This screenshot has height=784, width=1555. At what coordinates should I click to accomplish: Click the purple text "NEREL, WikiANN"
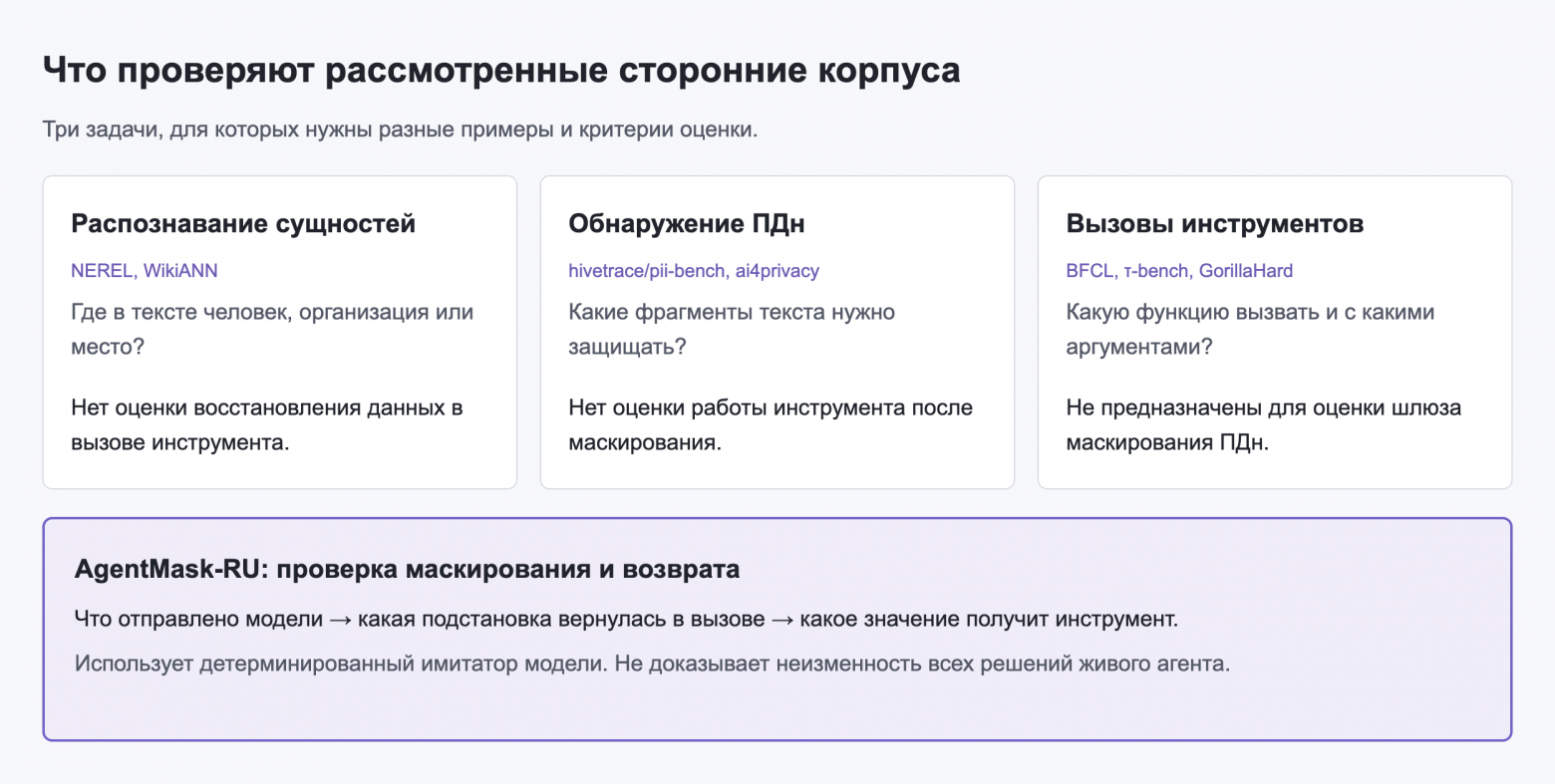[145, 271]
